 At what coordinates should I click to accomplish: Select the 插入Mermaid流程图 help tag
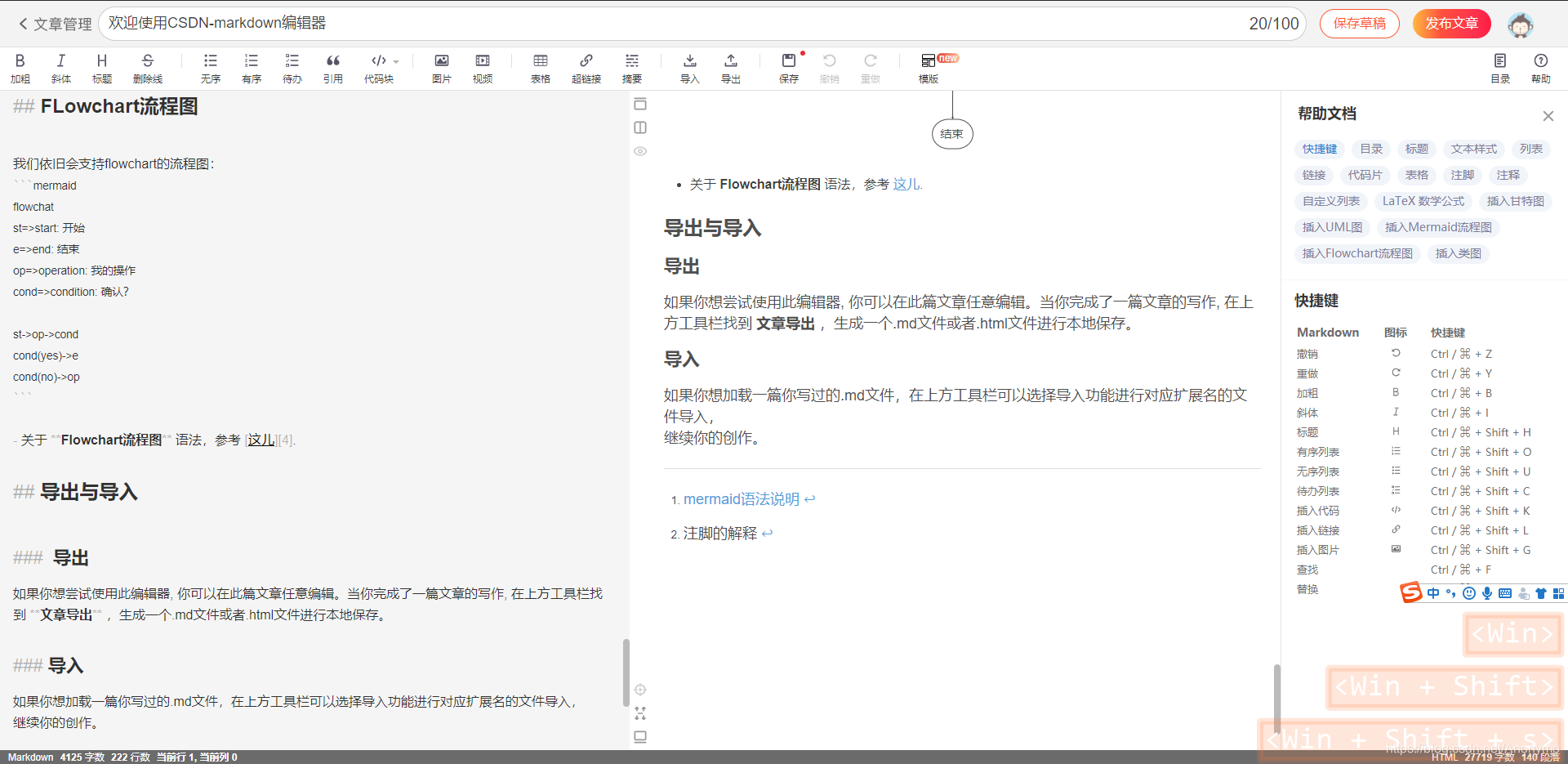click(1438, 227)
